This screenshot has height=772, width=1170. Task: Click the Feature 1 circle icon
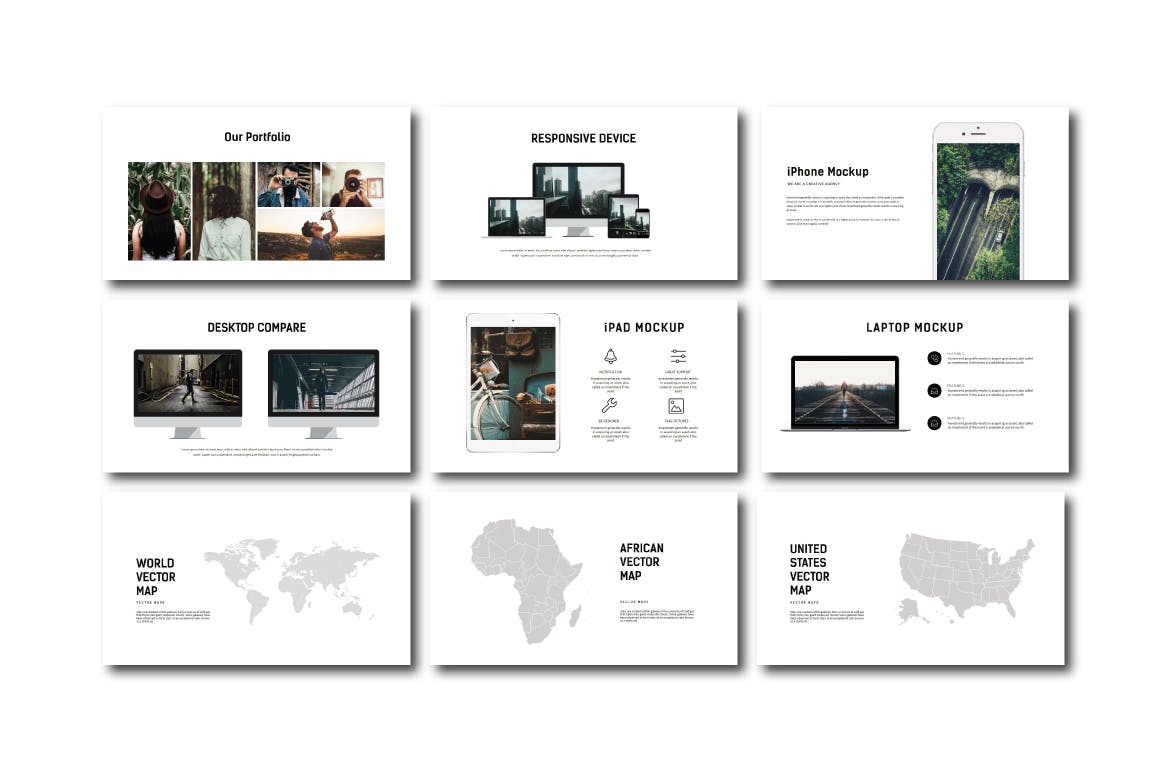point(934,358)
